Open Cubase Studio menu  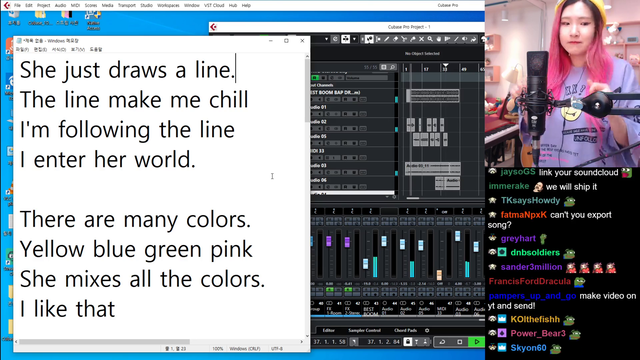click(146, 5)
